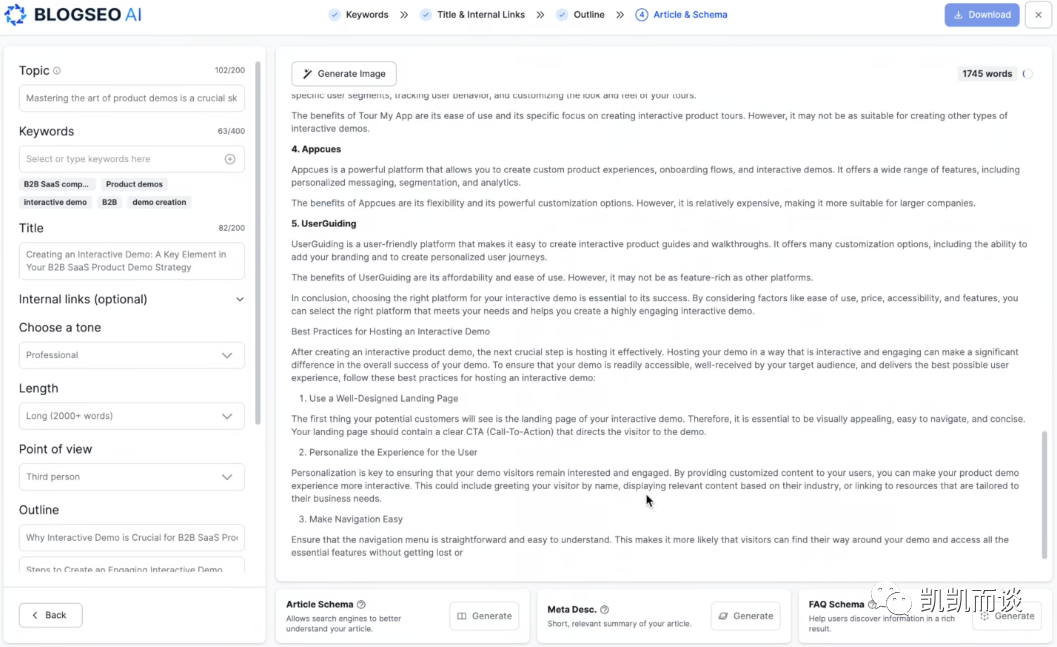The height and width of the screenshot is (647, 1057).
Task: Click the BLOGSEO AI logo icon
Action: click(15, 14)
